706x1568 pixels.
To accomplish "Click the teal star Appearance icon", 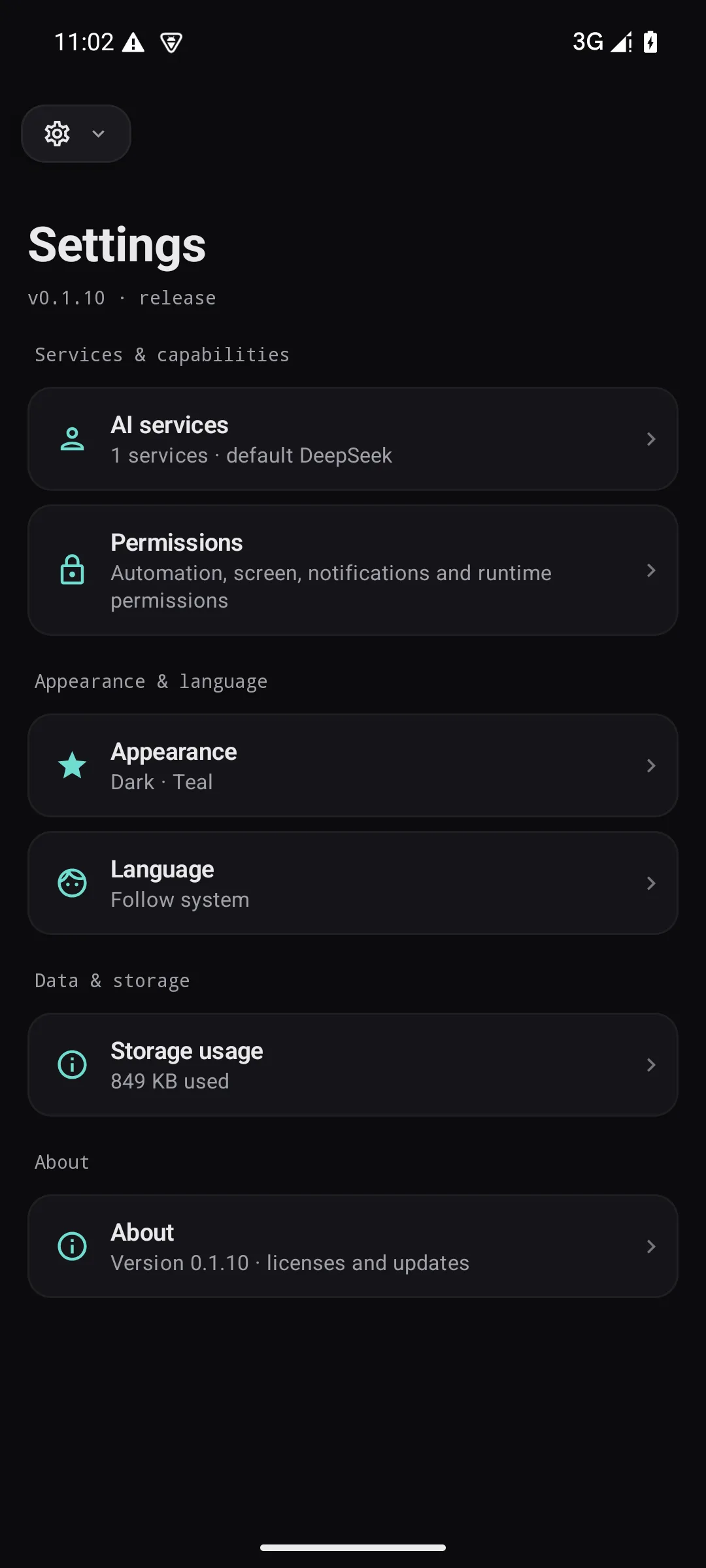I will pyautogui.click(x=72, y=765).
